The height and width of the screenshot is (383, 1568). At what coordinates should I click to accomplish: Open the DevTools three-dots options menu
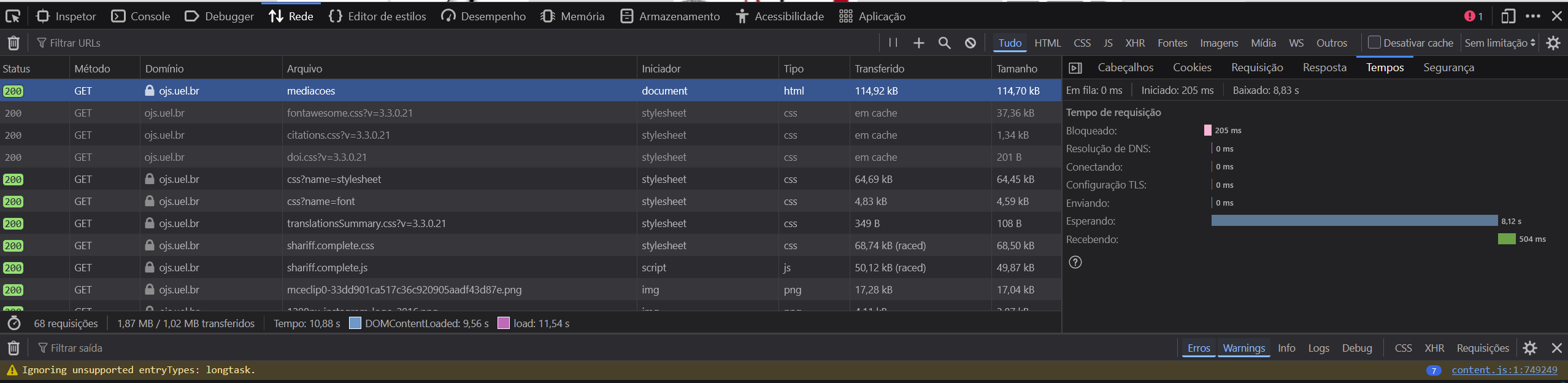click(x=1532, y=17)
